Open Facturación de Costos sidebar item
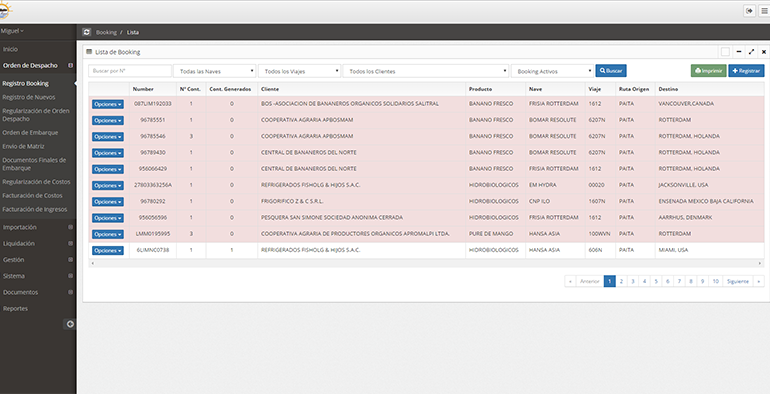The height and width of the screenshot is (394, 770). click(32, 196)
